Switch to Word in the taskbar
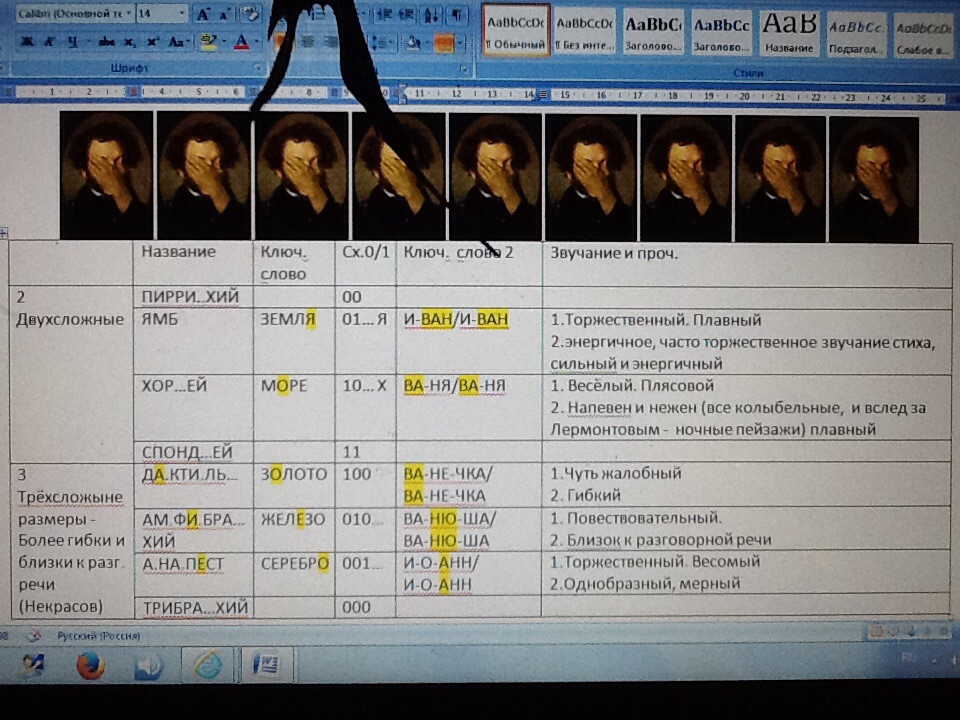960x720 pixels. pyautogui.click(x=266, y=666)
